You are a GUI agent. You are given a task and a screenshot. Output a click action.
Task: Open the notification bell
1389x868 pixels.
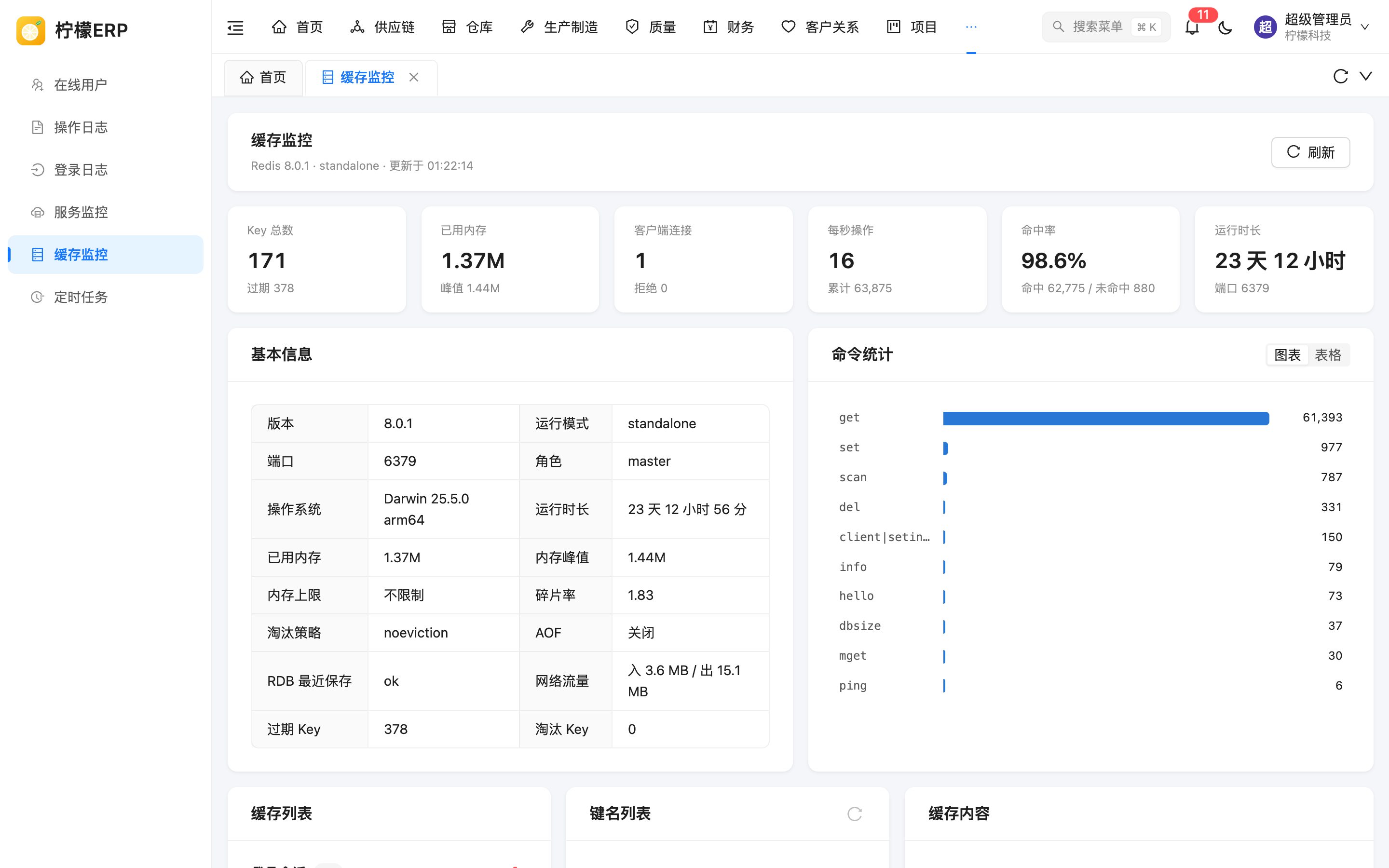1192,27
